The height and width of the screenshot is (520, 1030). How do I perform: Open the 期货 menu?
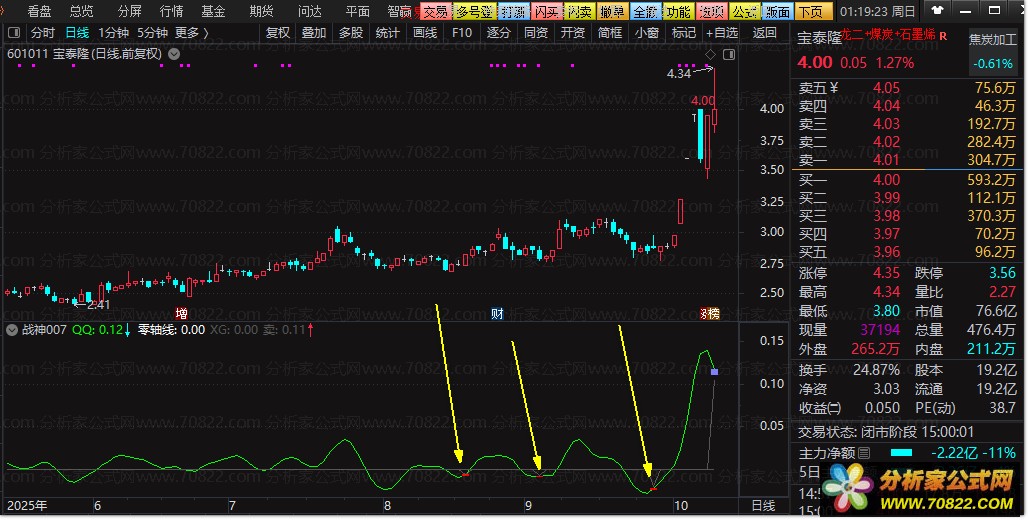pos(261,11)
